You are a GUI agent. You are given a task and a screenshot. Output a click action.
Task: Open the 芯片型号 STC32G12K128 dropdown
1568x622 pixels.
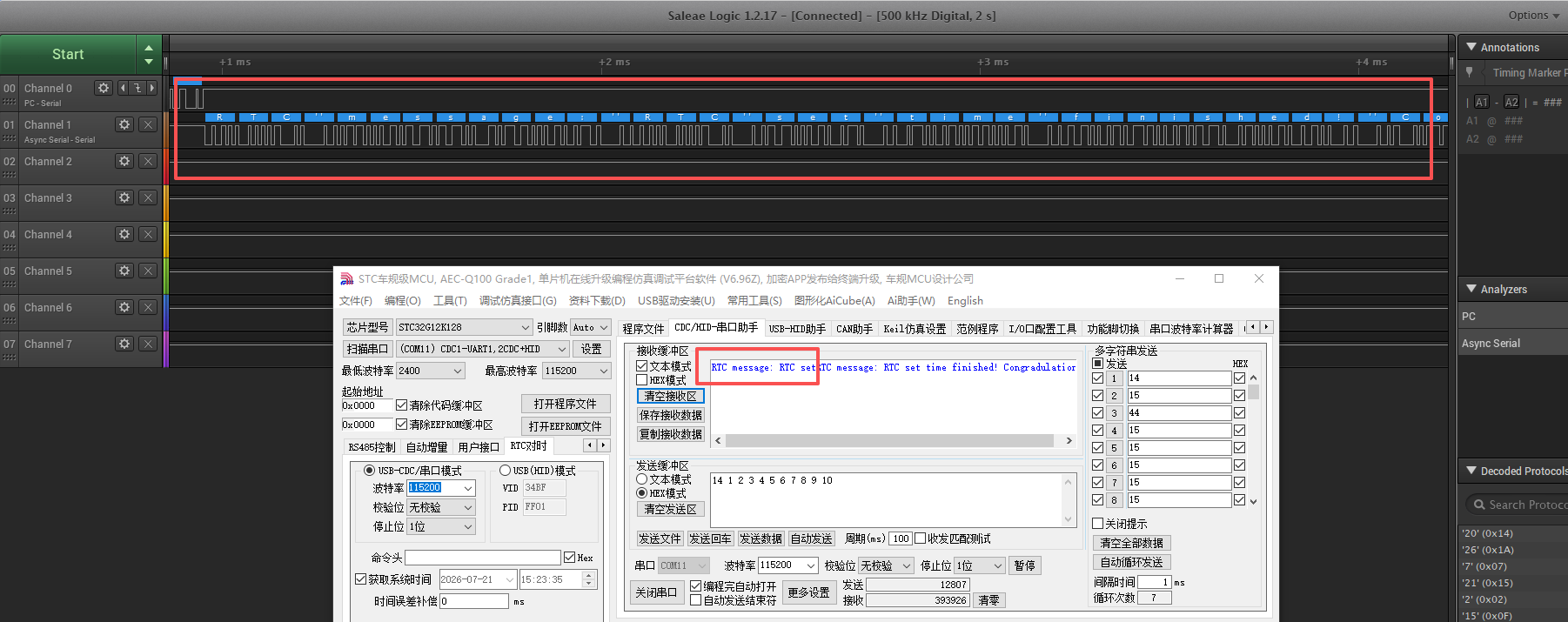[465, 327]
